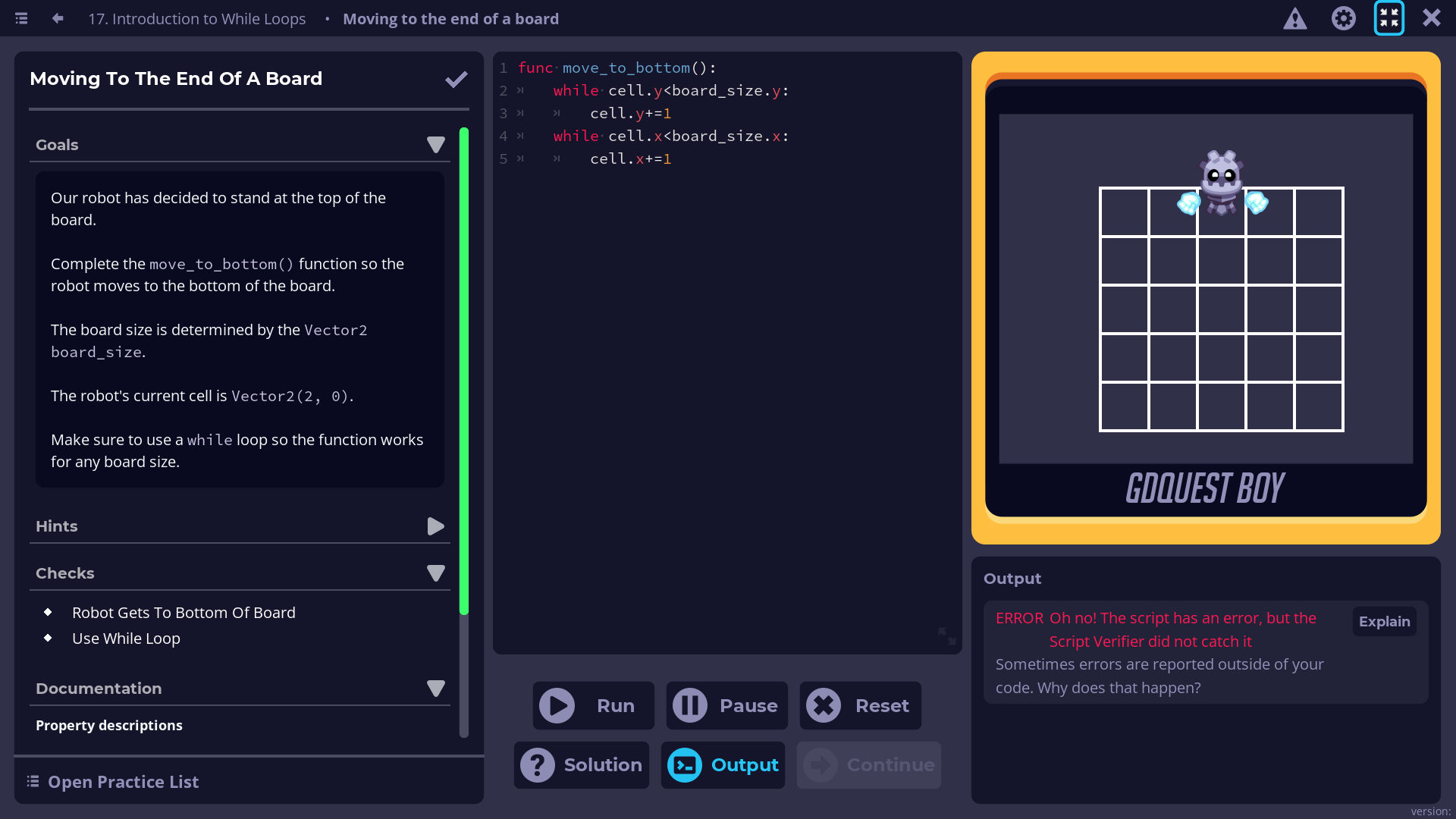
Task: Collapse the Checks section
Action: [x=436, y=573]
